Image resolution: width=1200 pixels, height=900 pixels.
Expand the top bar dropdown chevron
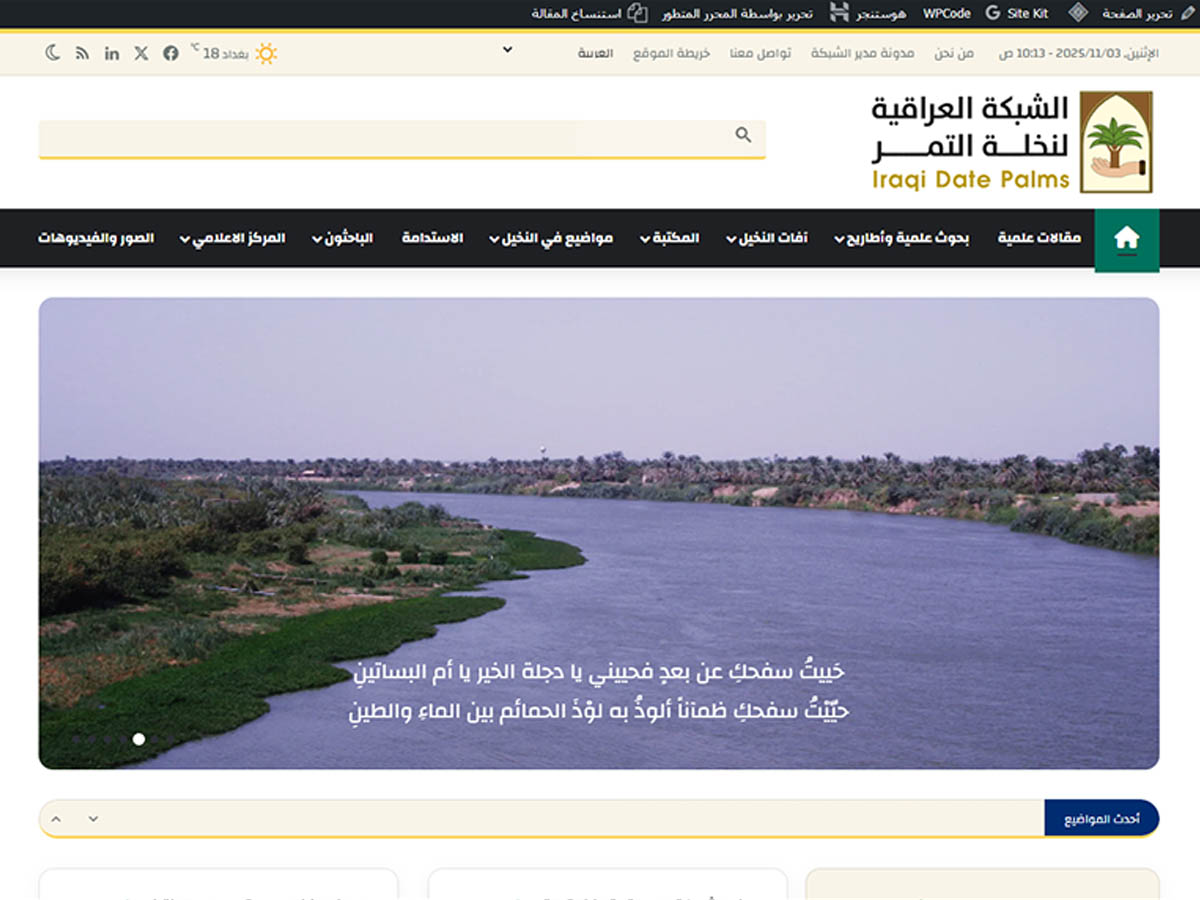[507, 50]
